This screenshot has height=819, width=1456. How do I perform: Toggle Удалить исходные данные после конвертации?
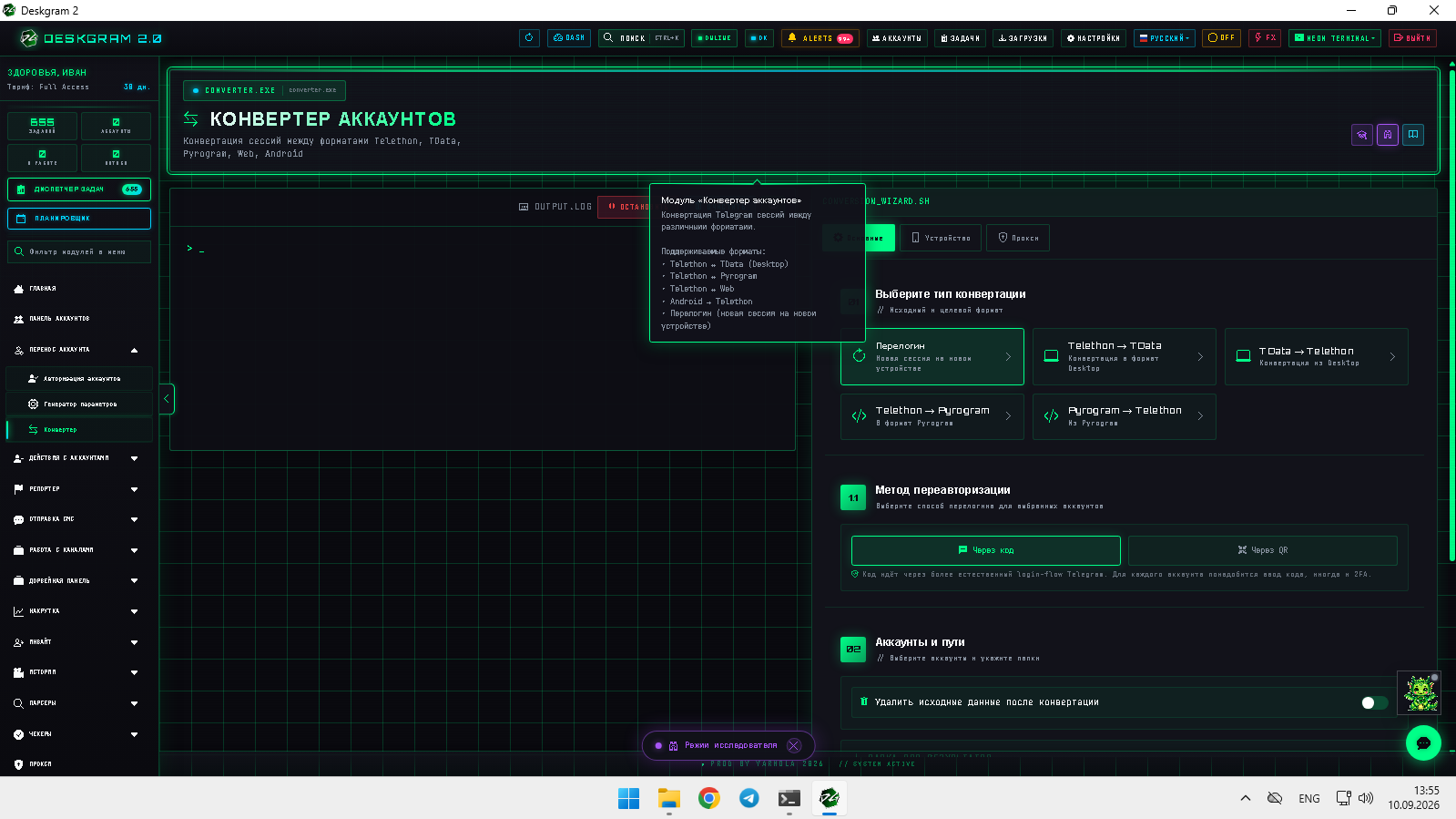tap(1374, 702)
